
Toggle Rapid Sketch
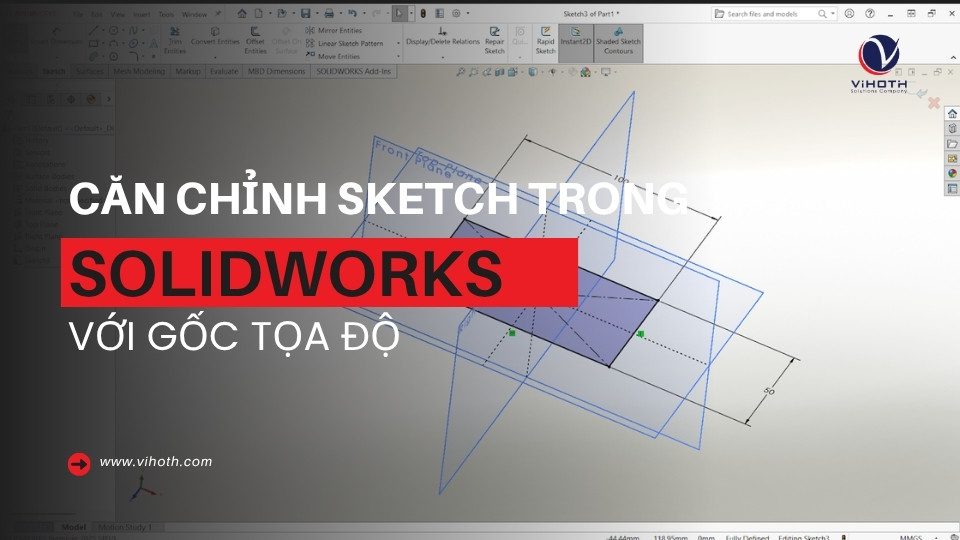545,40
